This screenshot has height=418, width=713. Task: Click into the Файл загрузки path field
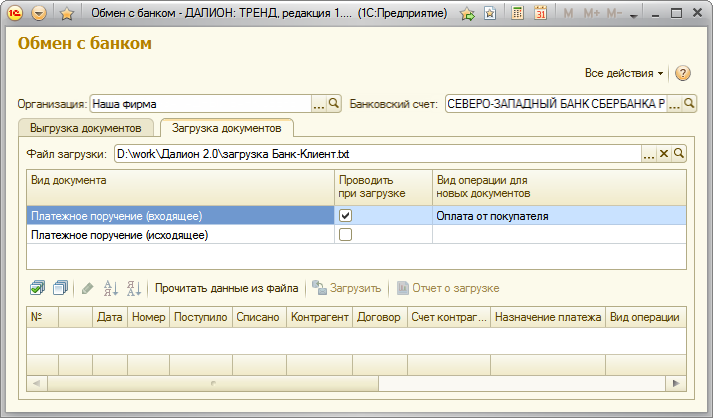[377, 154]
